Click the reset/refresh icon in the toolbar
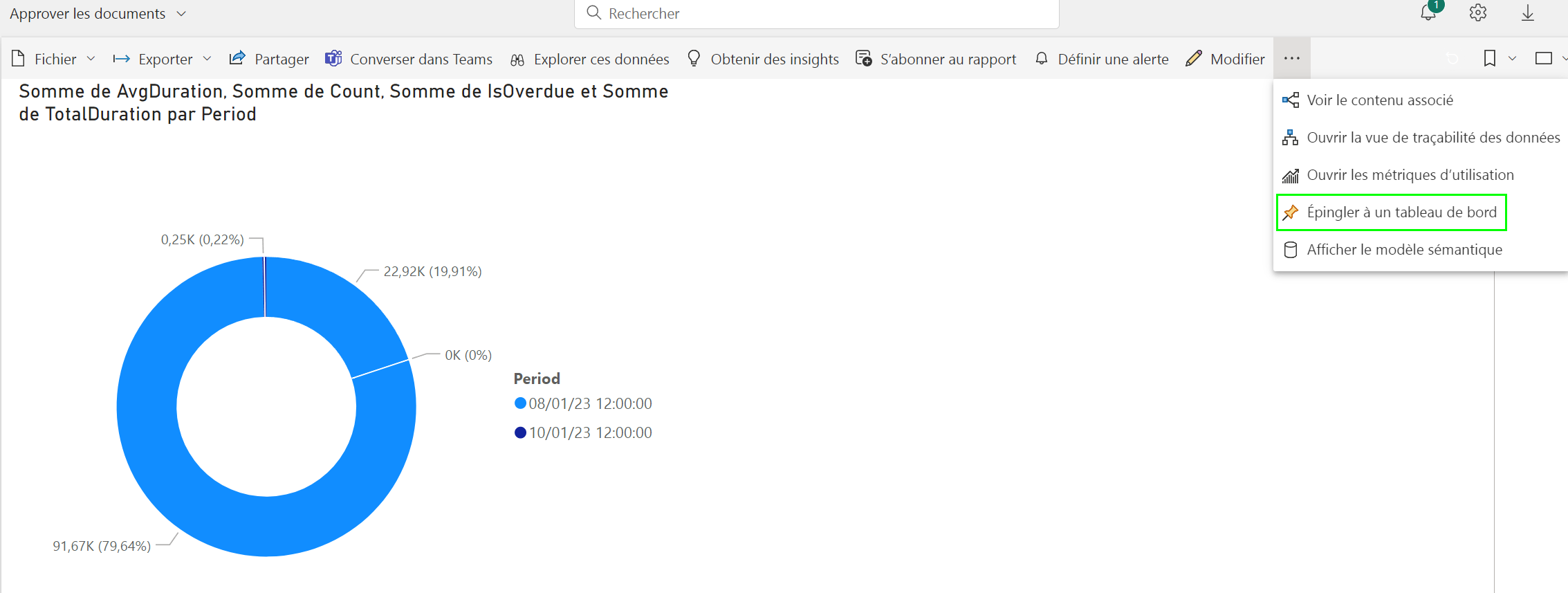 [x=1451, y=58]
